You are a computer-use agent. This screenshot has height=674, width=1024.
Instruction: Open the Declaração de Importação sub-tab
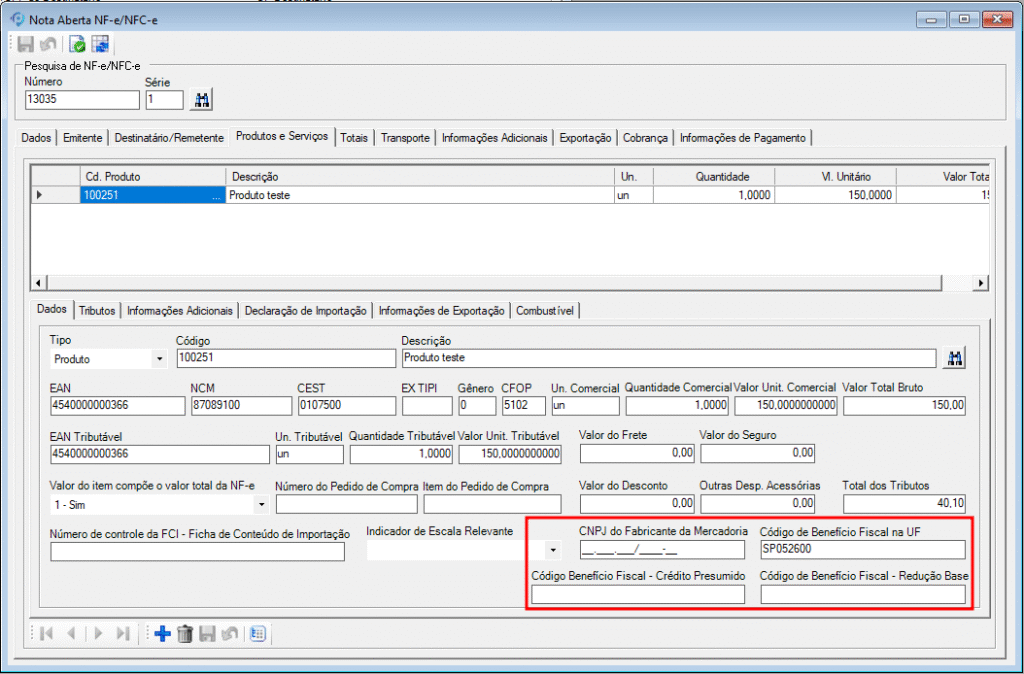(305, 311)
